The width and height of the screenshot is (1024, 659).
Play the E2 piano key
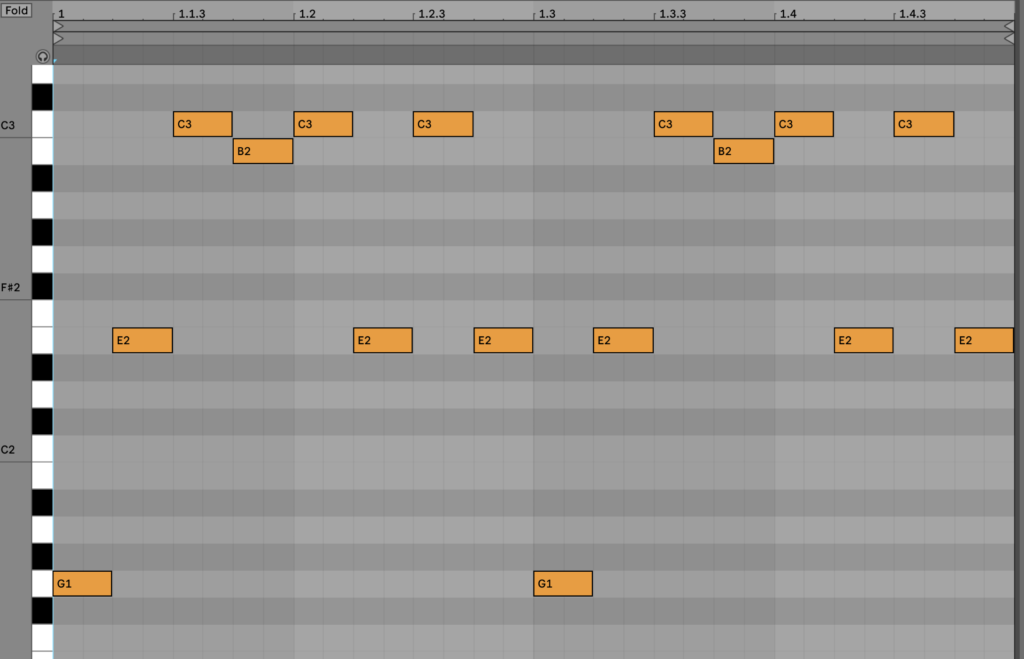(42, 340)
